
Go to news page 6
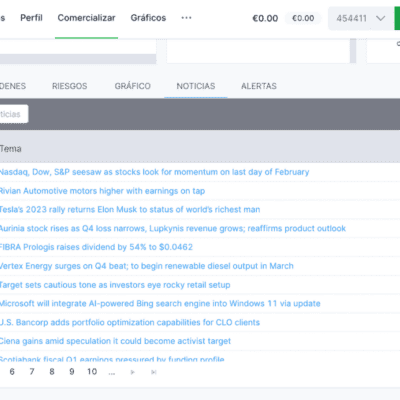click(x=12, y=372)
